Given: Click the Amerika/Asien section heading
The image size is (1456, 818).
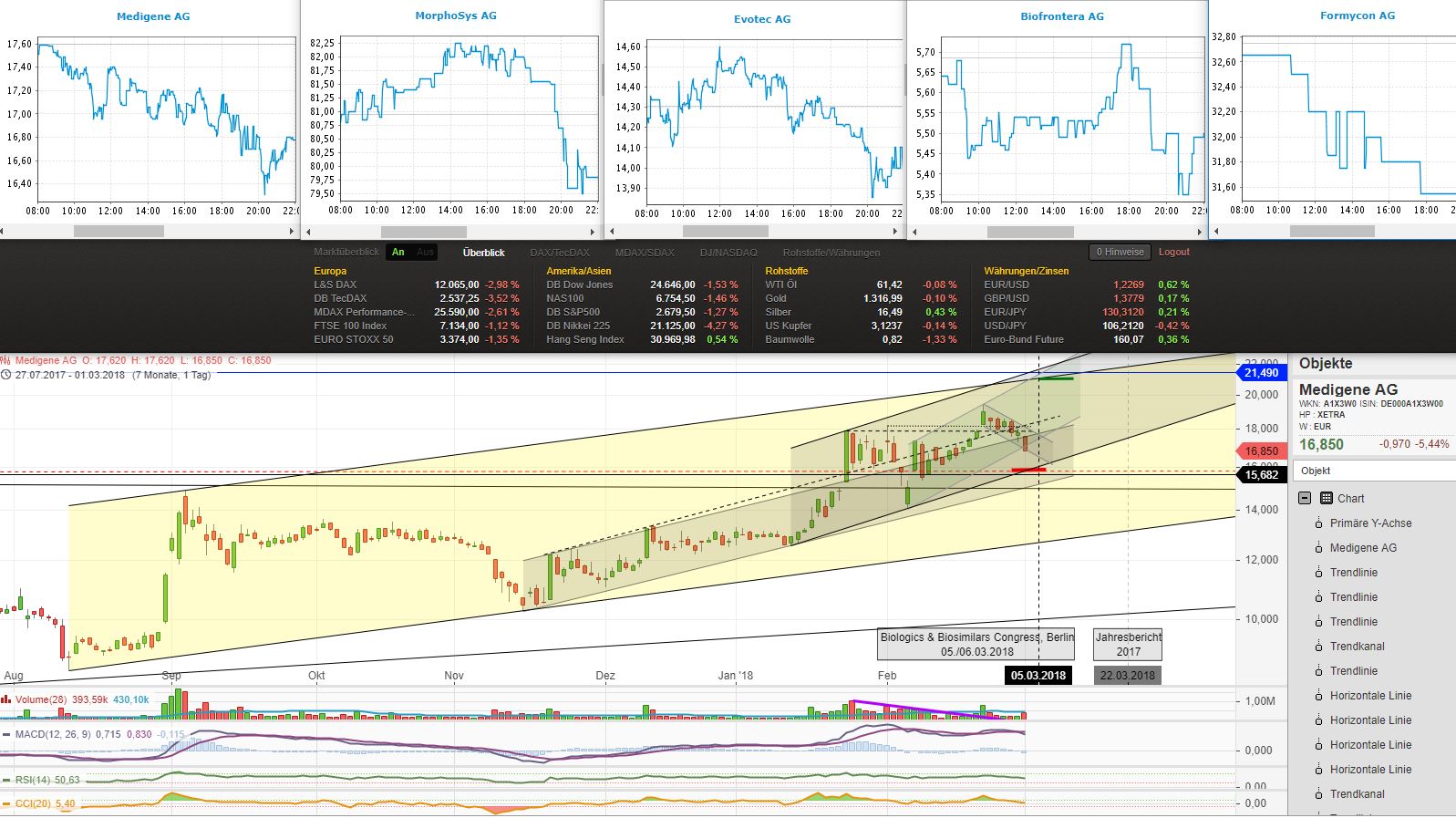Looking at the screenshot, I should pyautogui.click(x=578, y=271).
